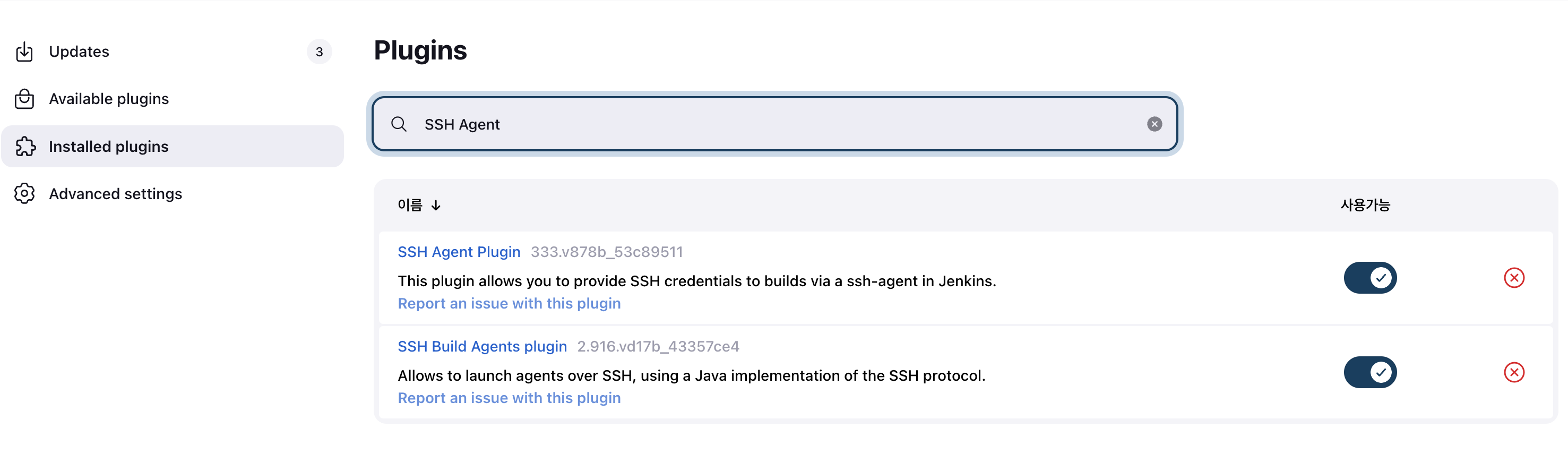Disable the SSH Agent Plugin toggle
Image resolution: width=1568 pixels, height=462 pixels.
click(1369, 278)
